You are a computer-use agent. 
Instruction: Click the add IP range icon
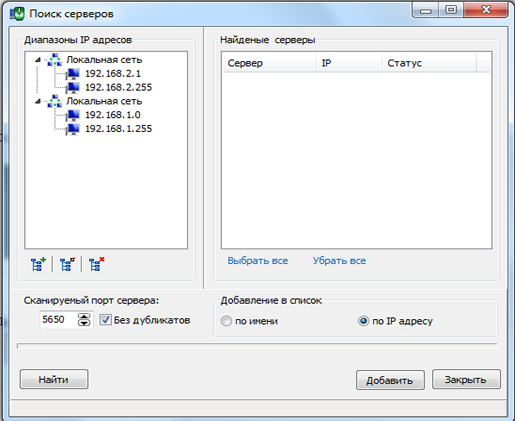[x=38, y=264]
